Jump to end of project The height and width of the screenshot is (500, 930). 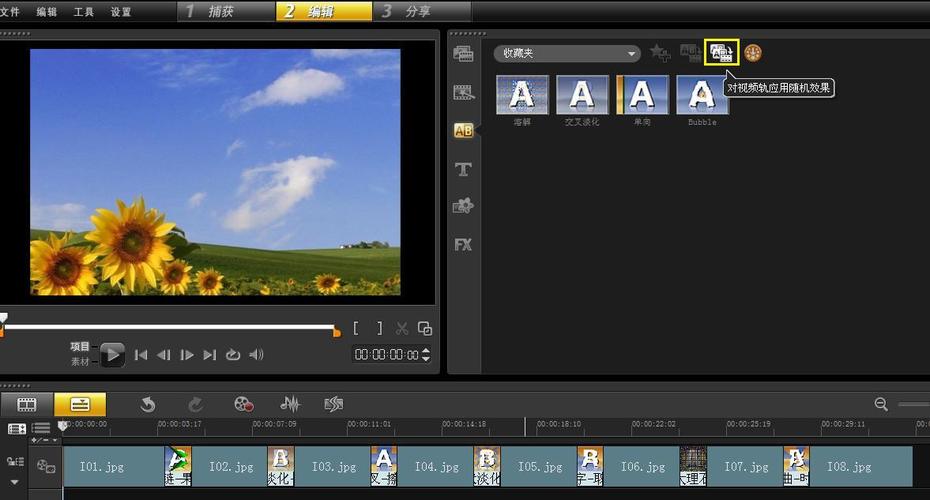pos(209,355)
